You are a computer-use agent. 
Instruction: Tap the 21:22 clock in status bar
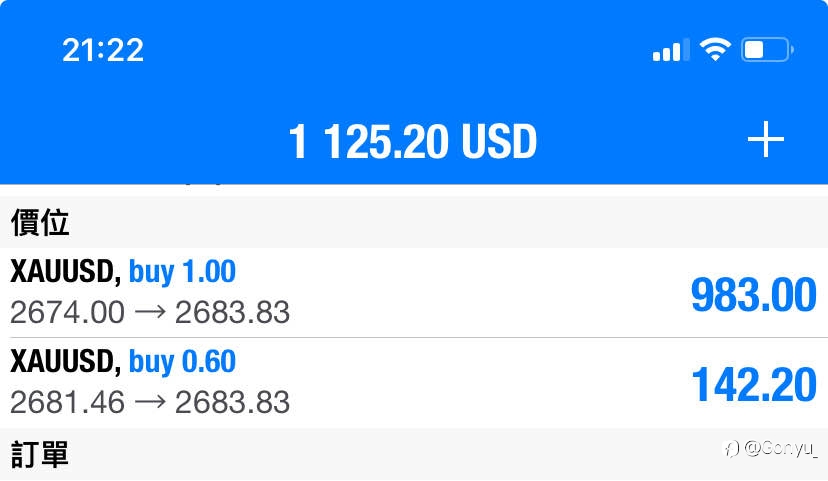point(103,51)
